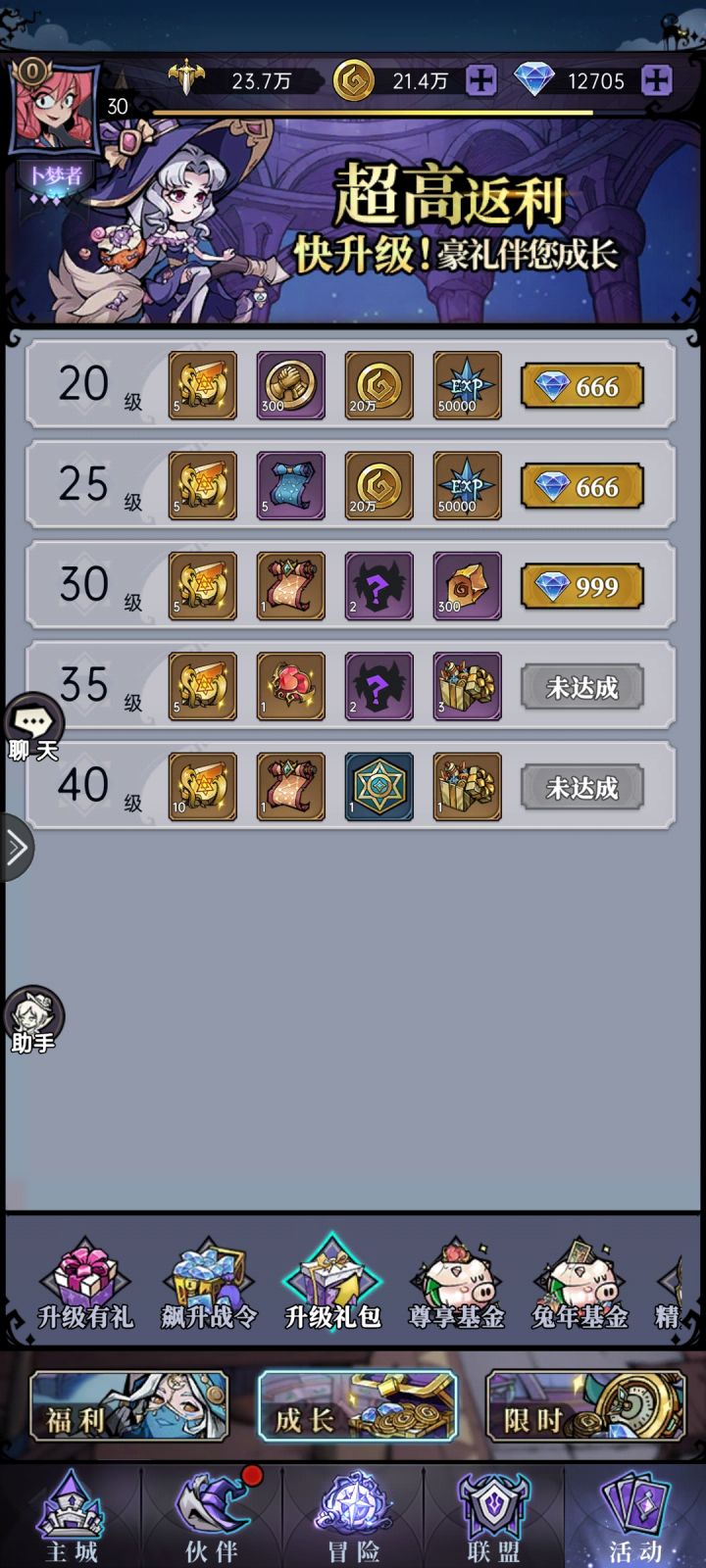
Task: Open the 助手 assistant icon
Action: (33, 1019)
